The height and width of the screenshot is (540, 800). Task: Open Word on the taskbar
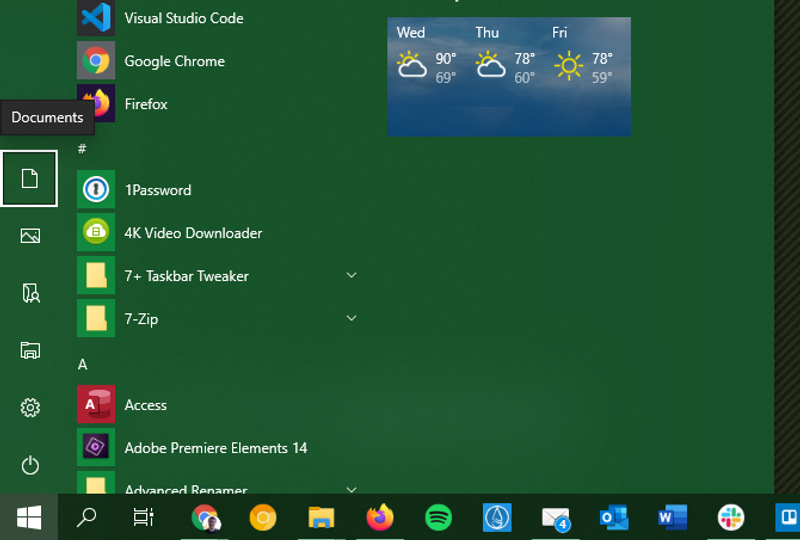tap(672, 517)
